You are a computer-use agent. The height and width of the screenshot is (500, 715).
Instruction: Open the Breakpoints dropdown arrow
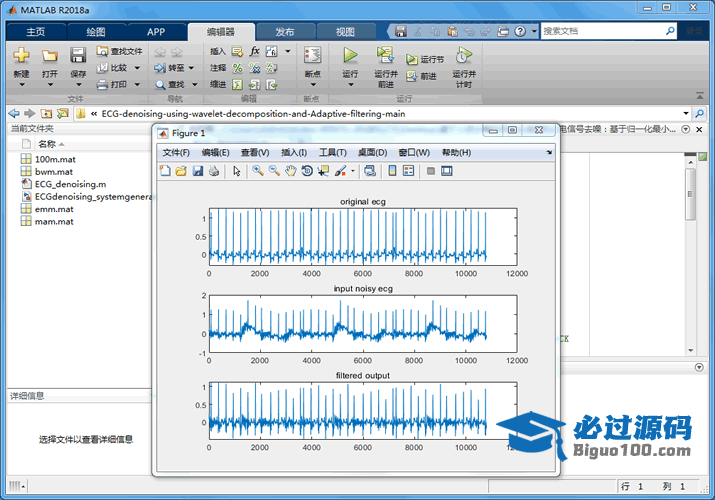[313, 85]
